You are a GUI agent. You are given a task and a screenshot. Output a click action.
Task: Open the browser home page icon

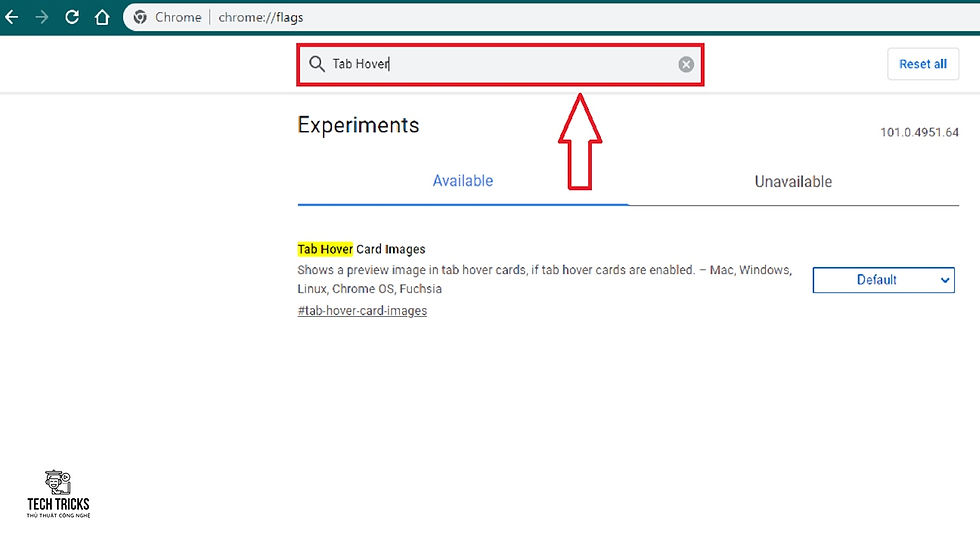tap(102, 17)
